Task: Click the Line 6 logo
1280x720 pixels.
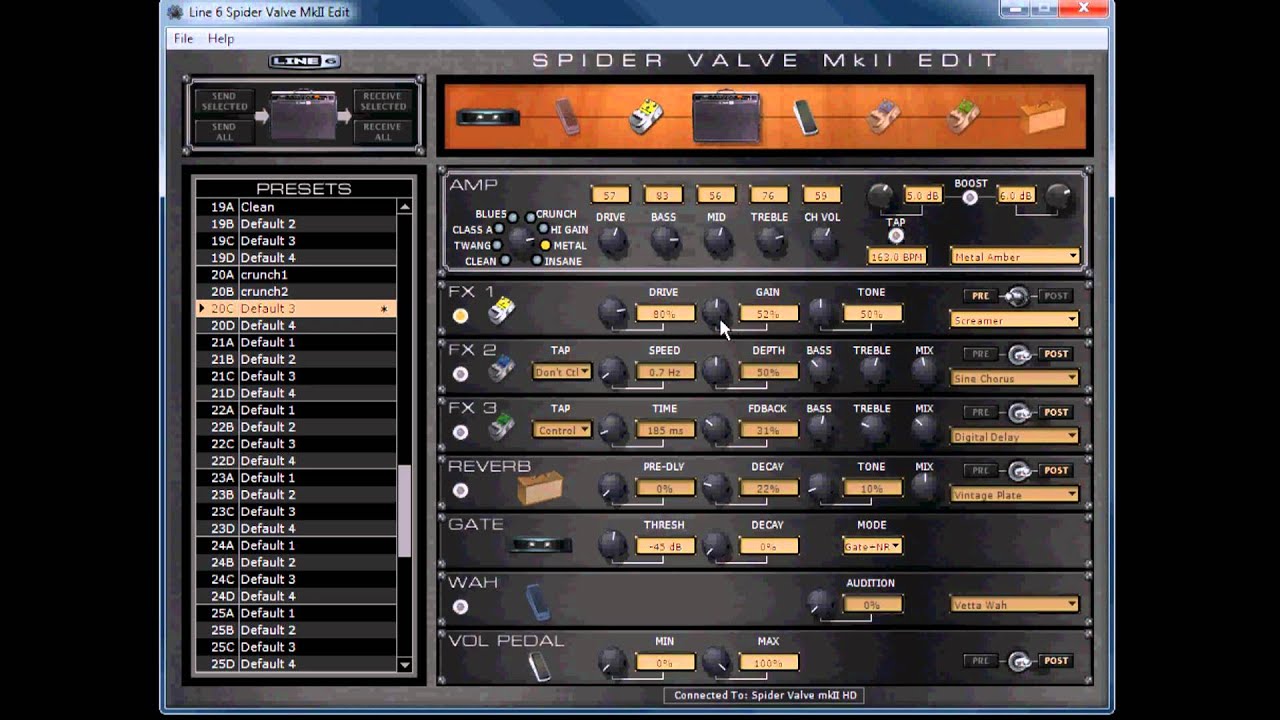Action: tap(305, 62)
